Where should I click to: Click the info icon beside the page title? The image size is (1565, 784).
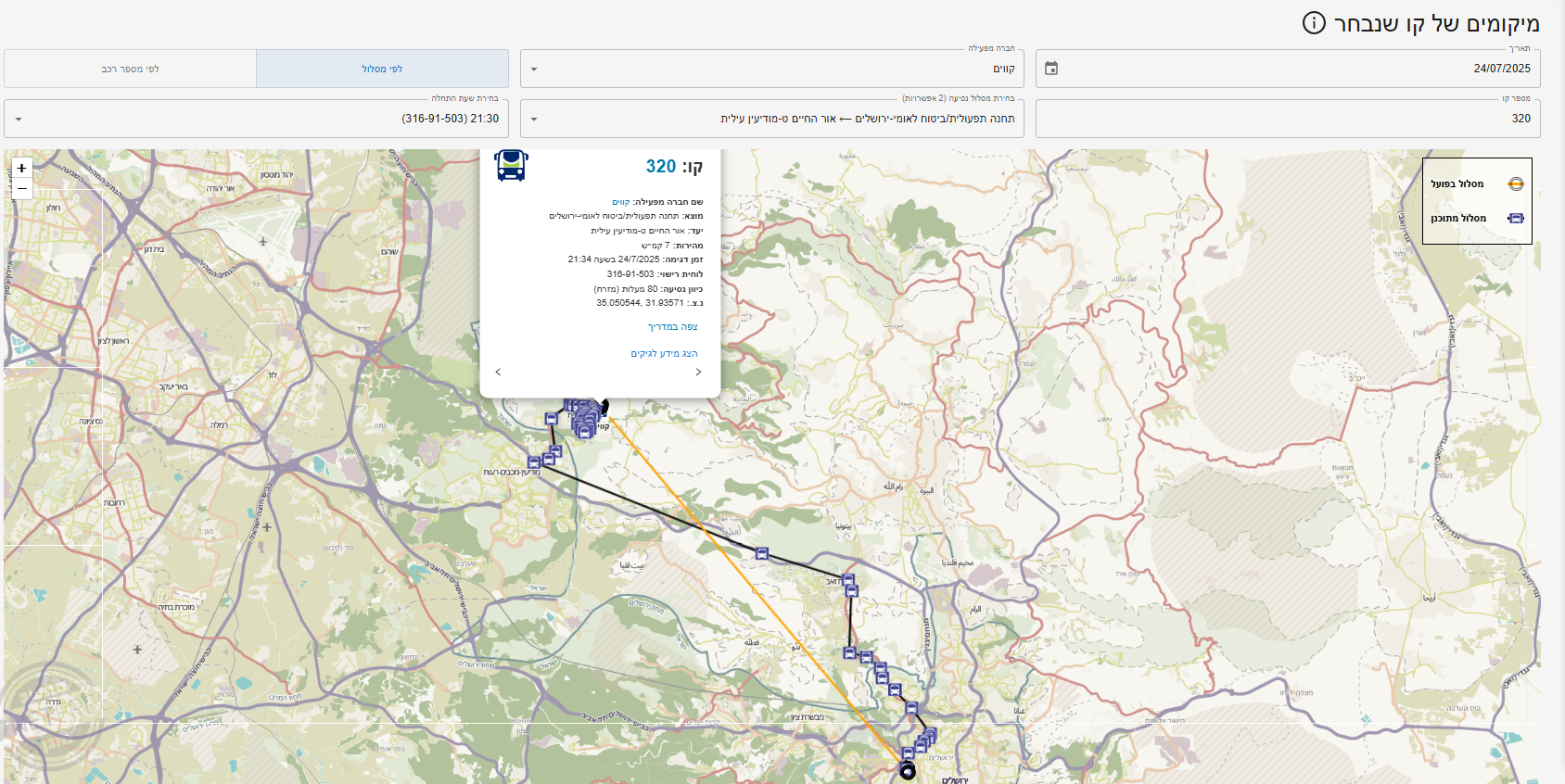pos(1314,23)
